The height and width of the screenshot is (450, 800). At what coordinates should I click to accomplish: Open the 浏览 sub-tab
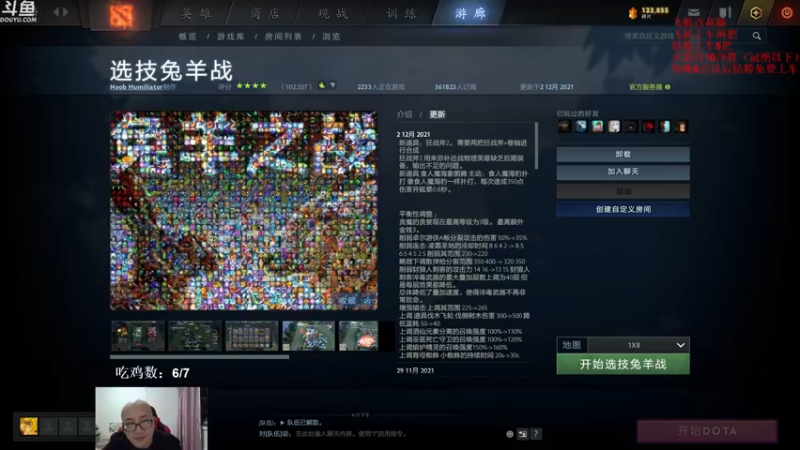[331, 37]
